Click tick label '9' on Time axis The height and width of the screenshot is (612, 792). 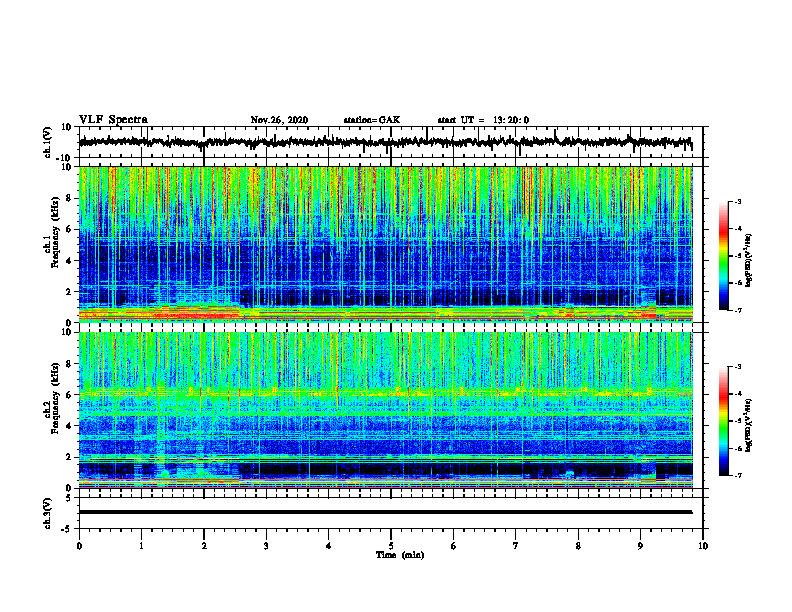click(640, 546)
